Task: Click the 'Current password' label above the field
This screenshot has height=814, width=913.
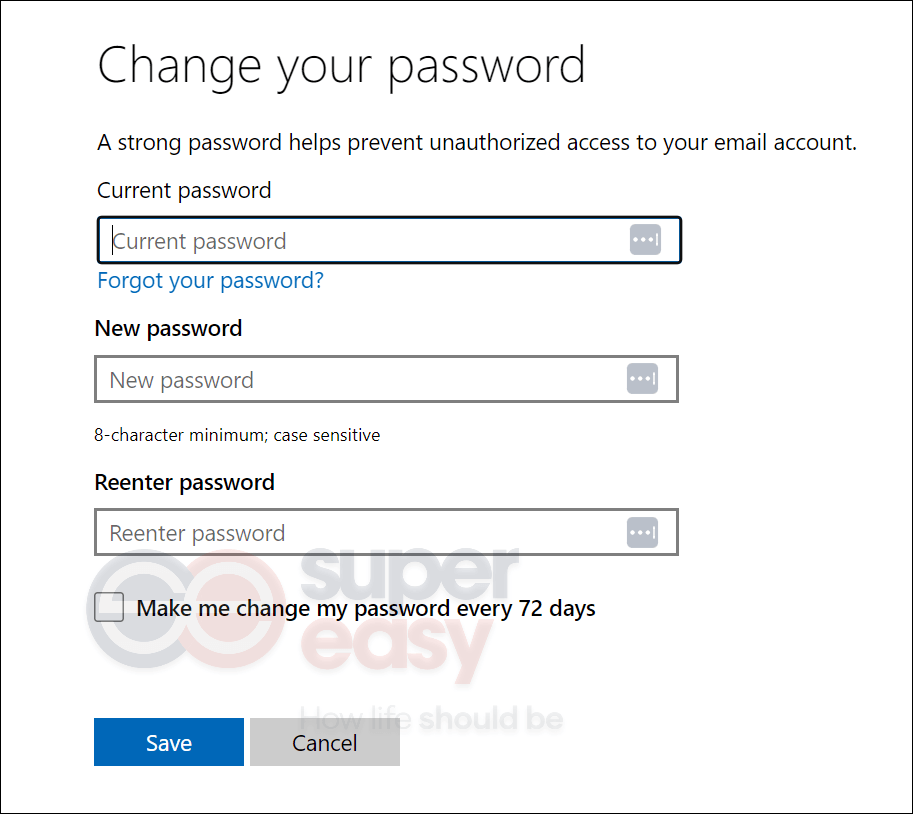Action: coord(184,190)
